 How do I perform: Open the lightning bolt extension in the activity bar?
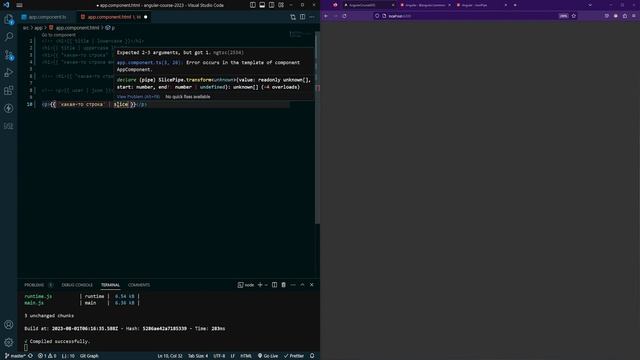pyautogui.click(x=9, y=109)
